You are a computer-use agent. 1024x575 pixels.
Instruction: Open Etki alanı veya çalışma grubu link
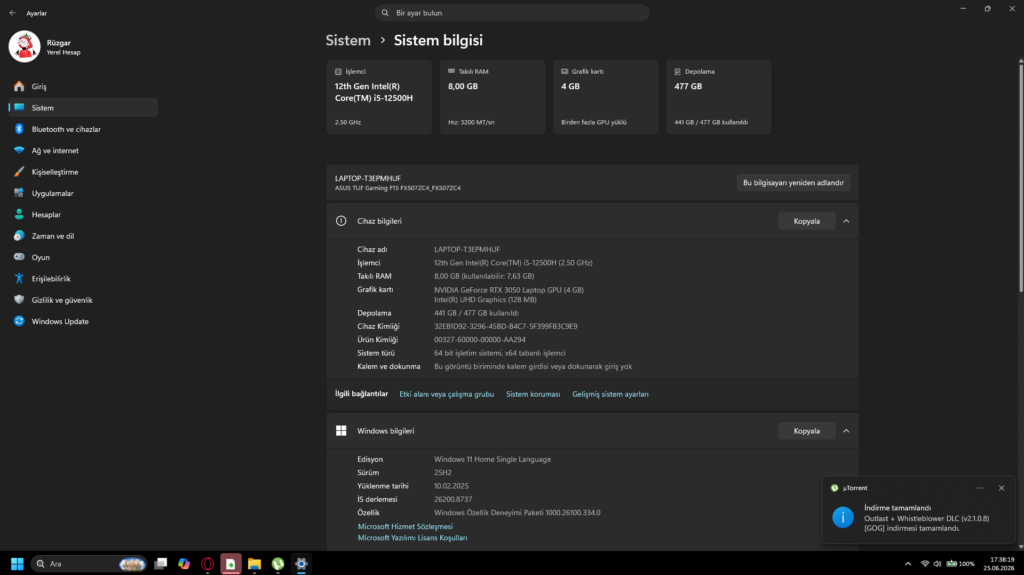point(447,394)
